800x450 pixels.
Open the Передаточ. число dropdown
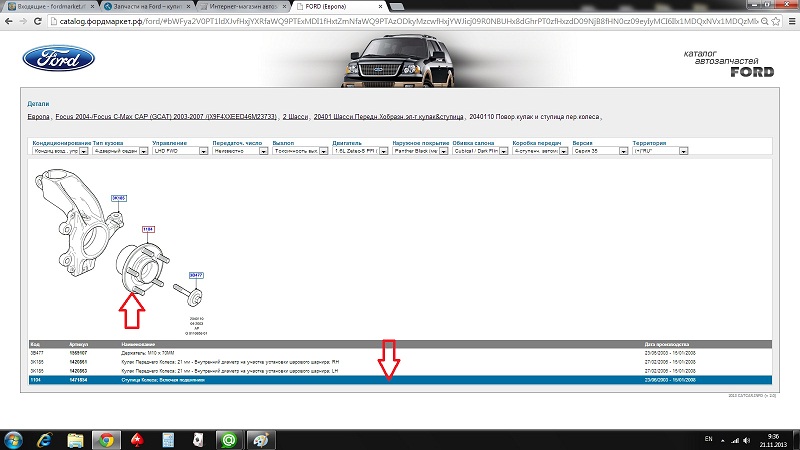point(240,151)
